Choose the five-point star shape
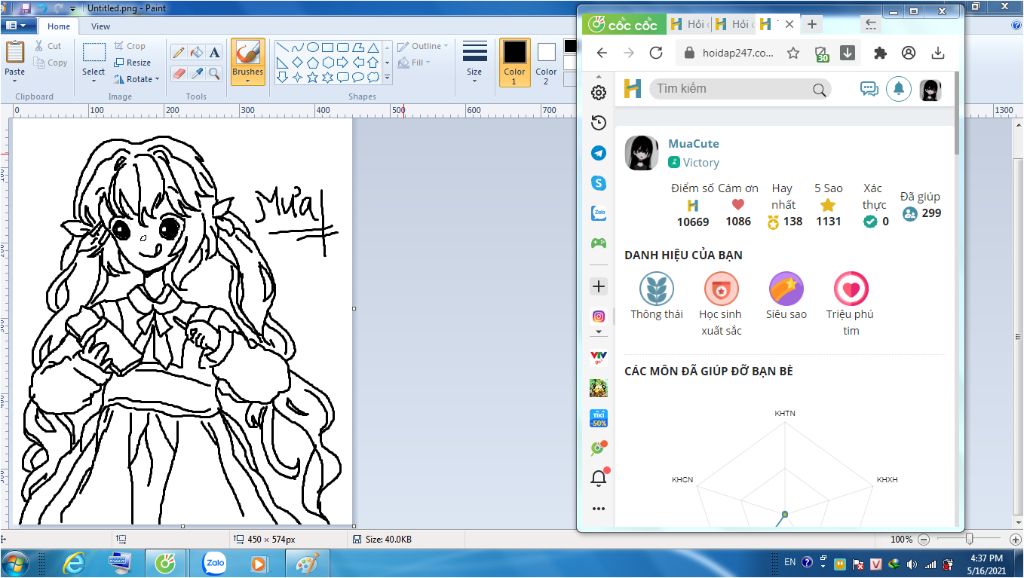Screen dimensions: 1024x578 [x=313, y=77]
